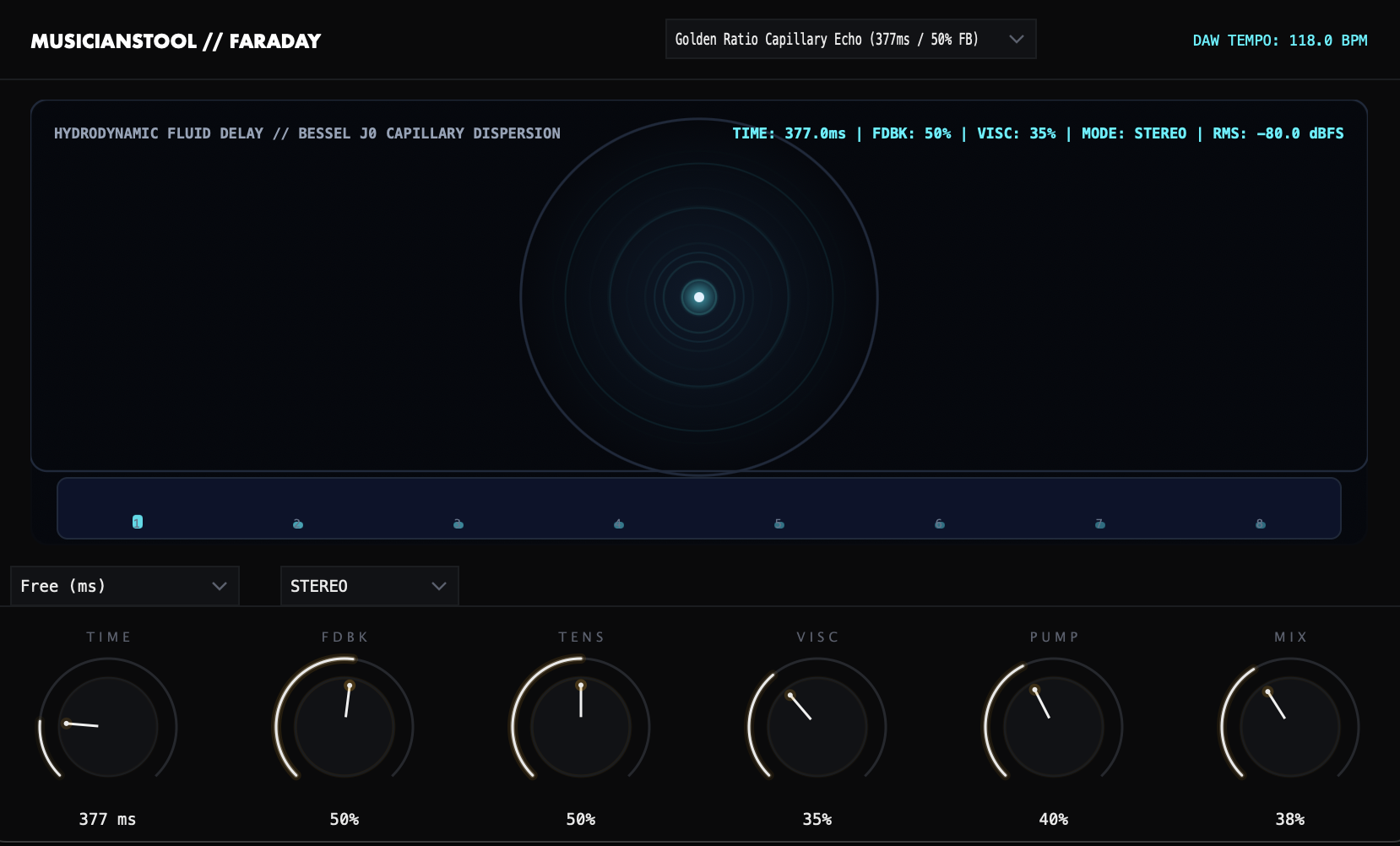Image resolution: width=1400 pixels, height=846 pixels.
Task: Click the 50% value under FDBK
Action: [345, 819]
